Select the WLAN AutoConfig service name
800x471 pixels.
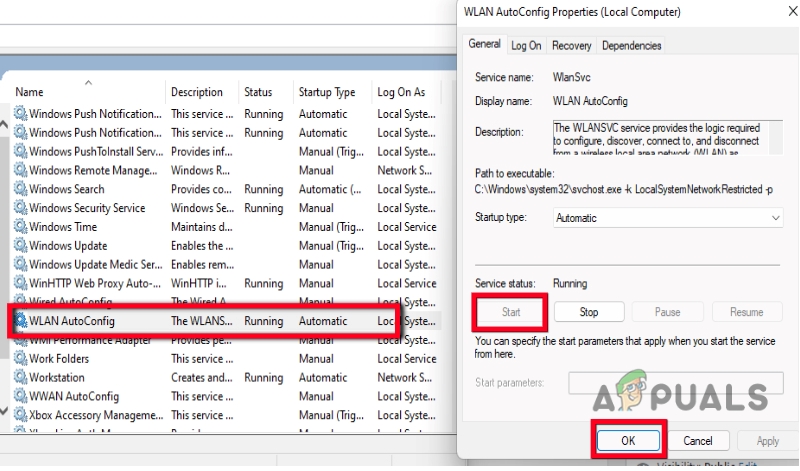tap(71, 321)
